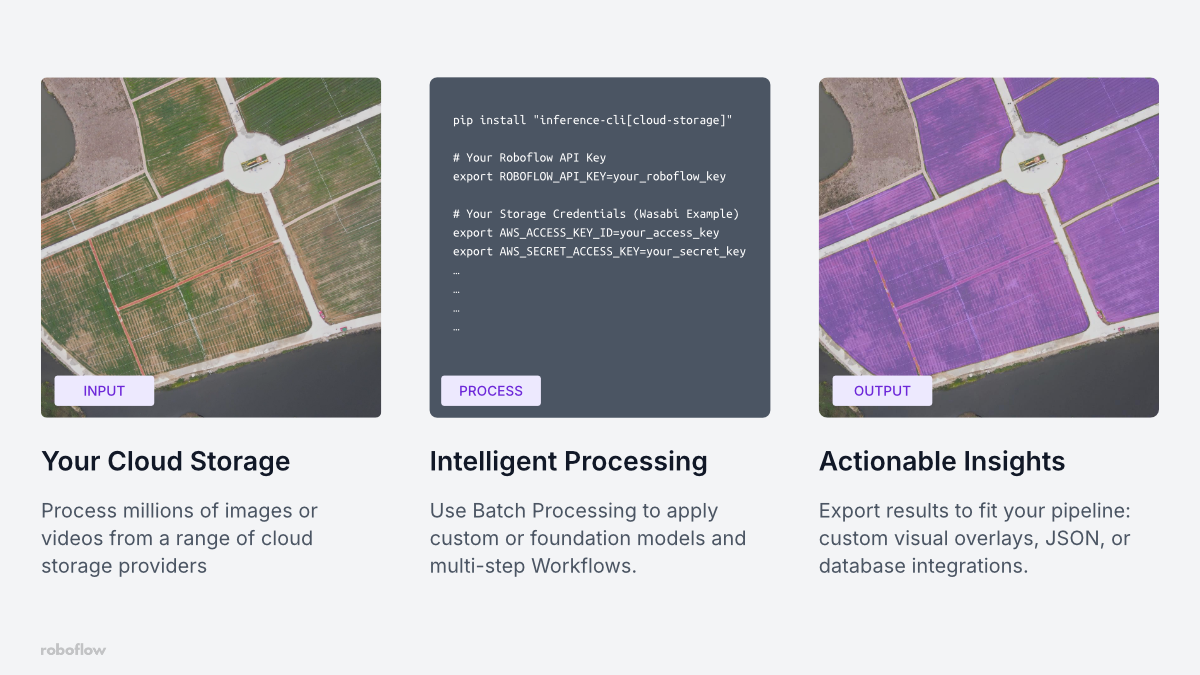1200x675 pixels.
Task: Click the Wasabi Example storage credentials comment
Action: point(595,214)
